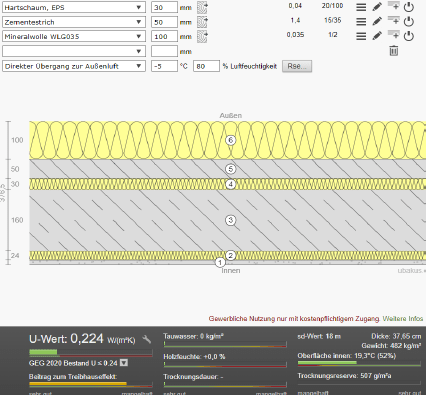This screenshot has height=395, width=426.
Task: Focus the 30 mm thickness field
Action: pos(164,7)
